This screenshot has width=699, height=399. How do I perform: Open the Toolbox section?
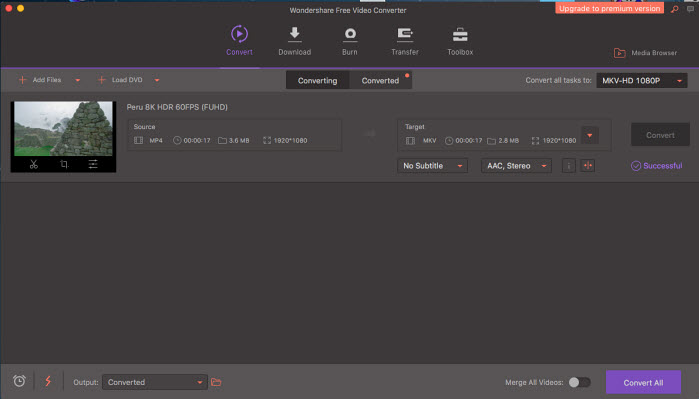460,41
